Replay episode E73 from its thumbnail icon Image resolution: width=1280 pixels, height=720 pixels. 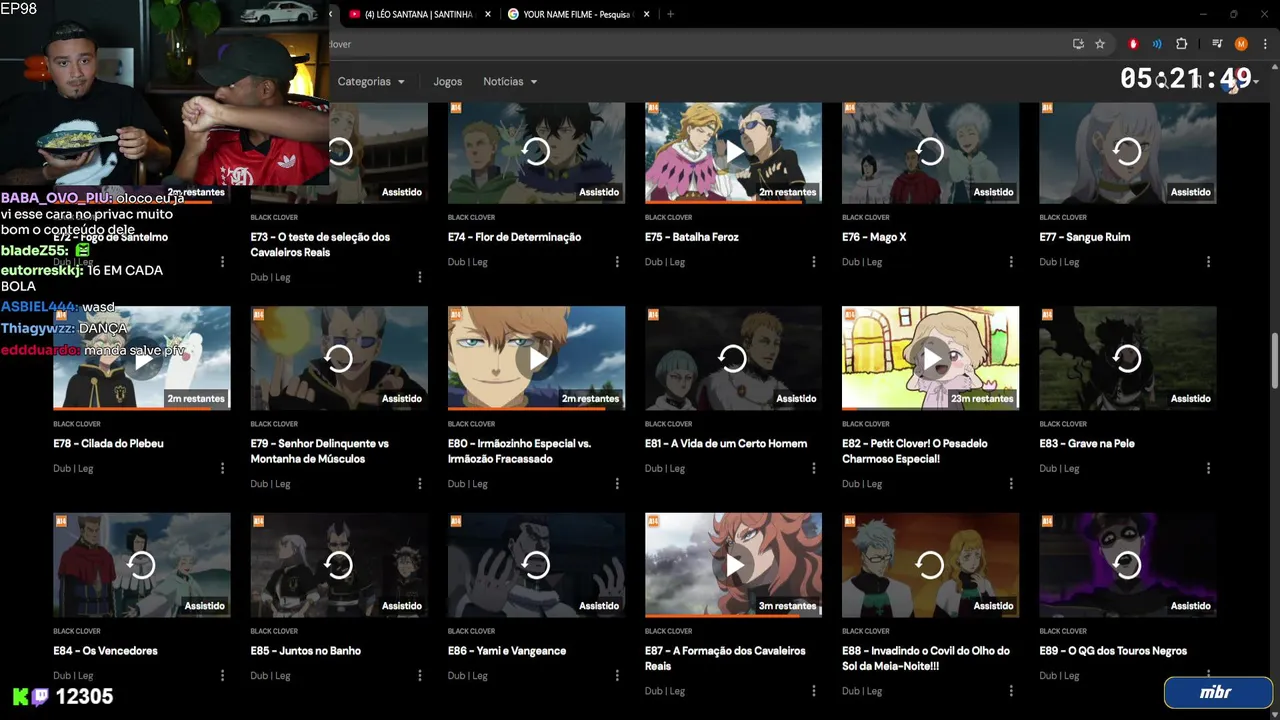(339, 152)
